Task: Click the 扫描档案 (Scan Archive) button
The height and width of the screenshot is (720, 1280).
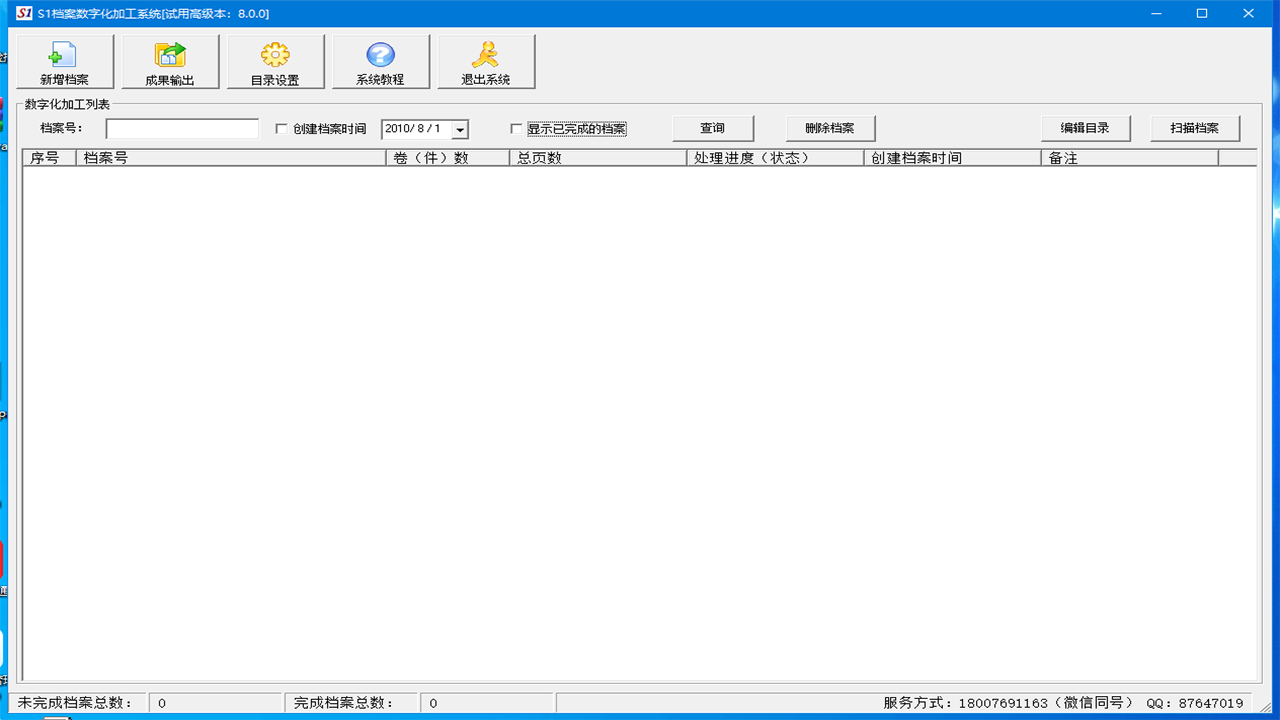Action: click(x=1194, y=128)
